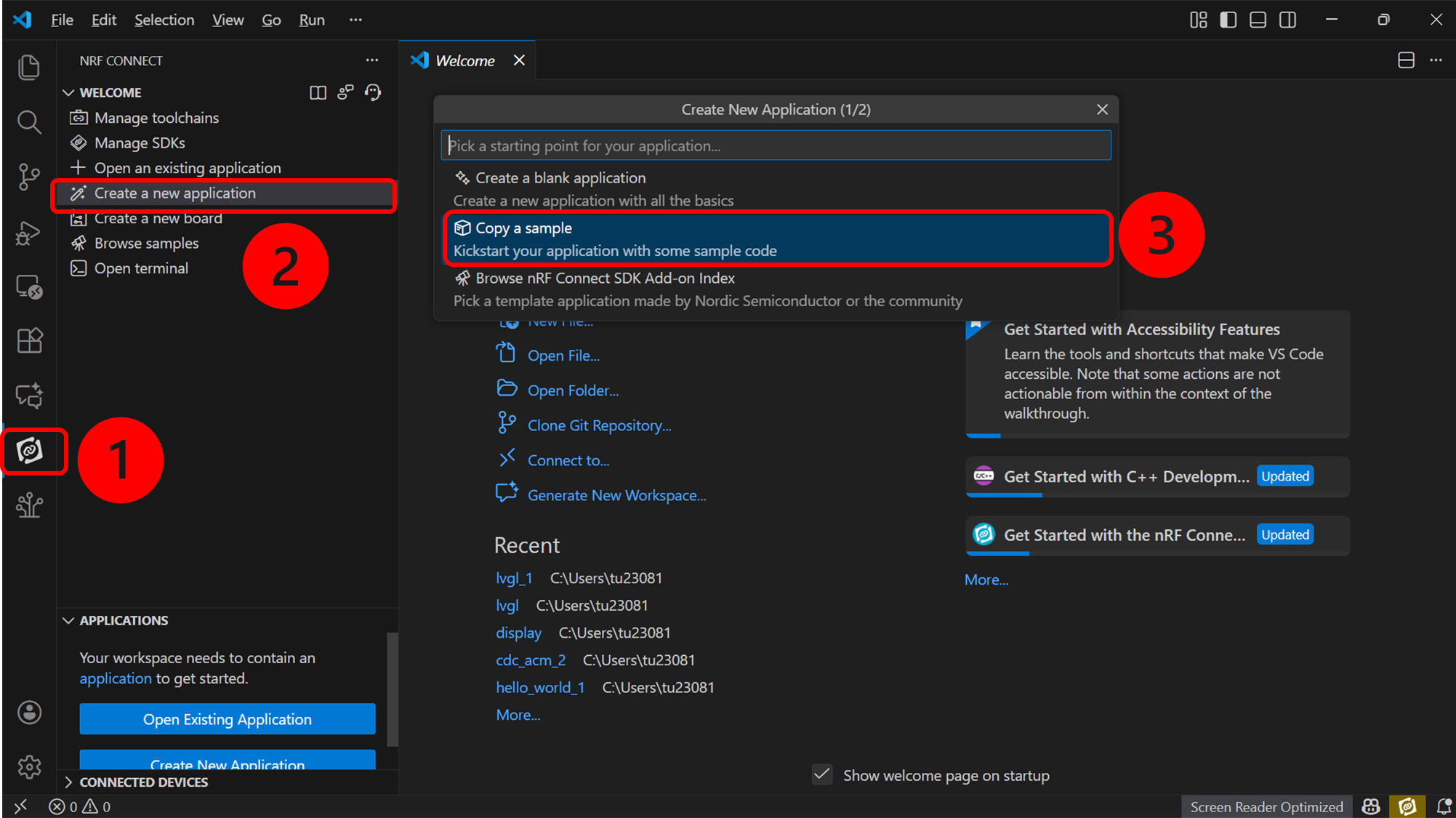
Task: Open the Extensions view icon
Action: coord(29,340)
